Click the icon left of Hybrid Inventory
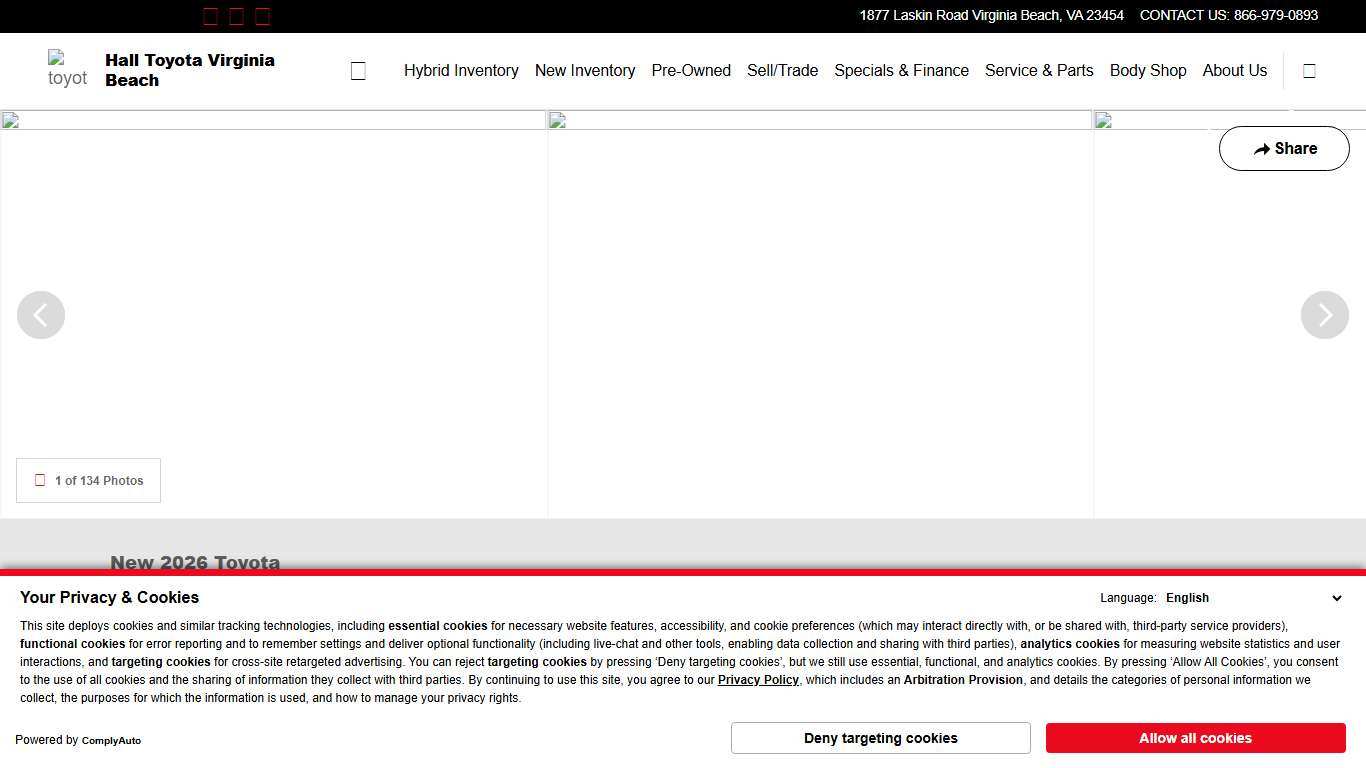The width and height of the screenshot is (1366, 768). 358,71
